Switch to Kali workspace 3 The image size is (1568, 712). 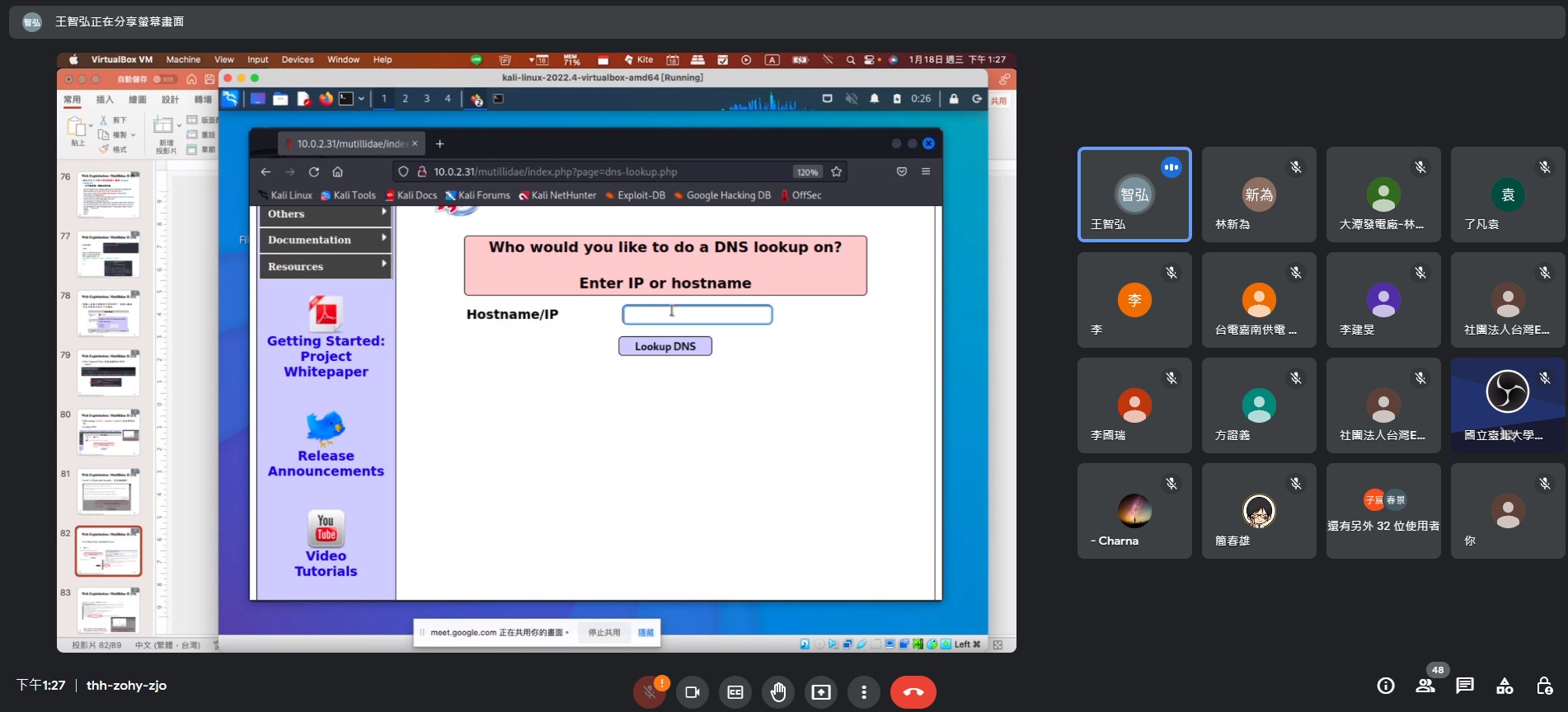pos(426,99)
